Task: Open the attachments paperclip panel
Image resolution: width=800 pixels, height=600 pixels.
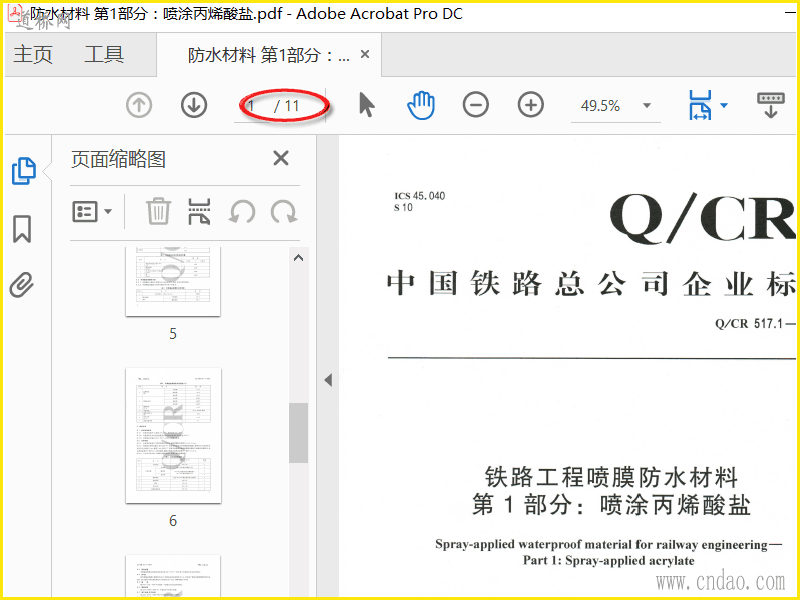Action: [22, 285]
